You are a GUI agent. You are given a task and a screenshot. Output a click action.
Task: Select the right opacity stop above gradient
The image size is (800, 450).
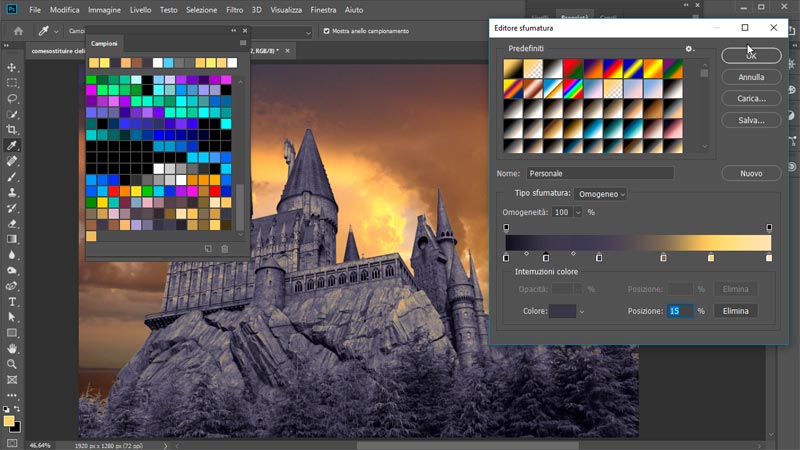coord(769,228)
